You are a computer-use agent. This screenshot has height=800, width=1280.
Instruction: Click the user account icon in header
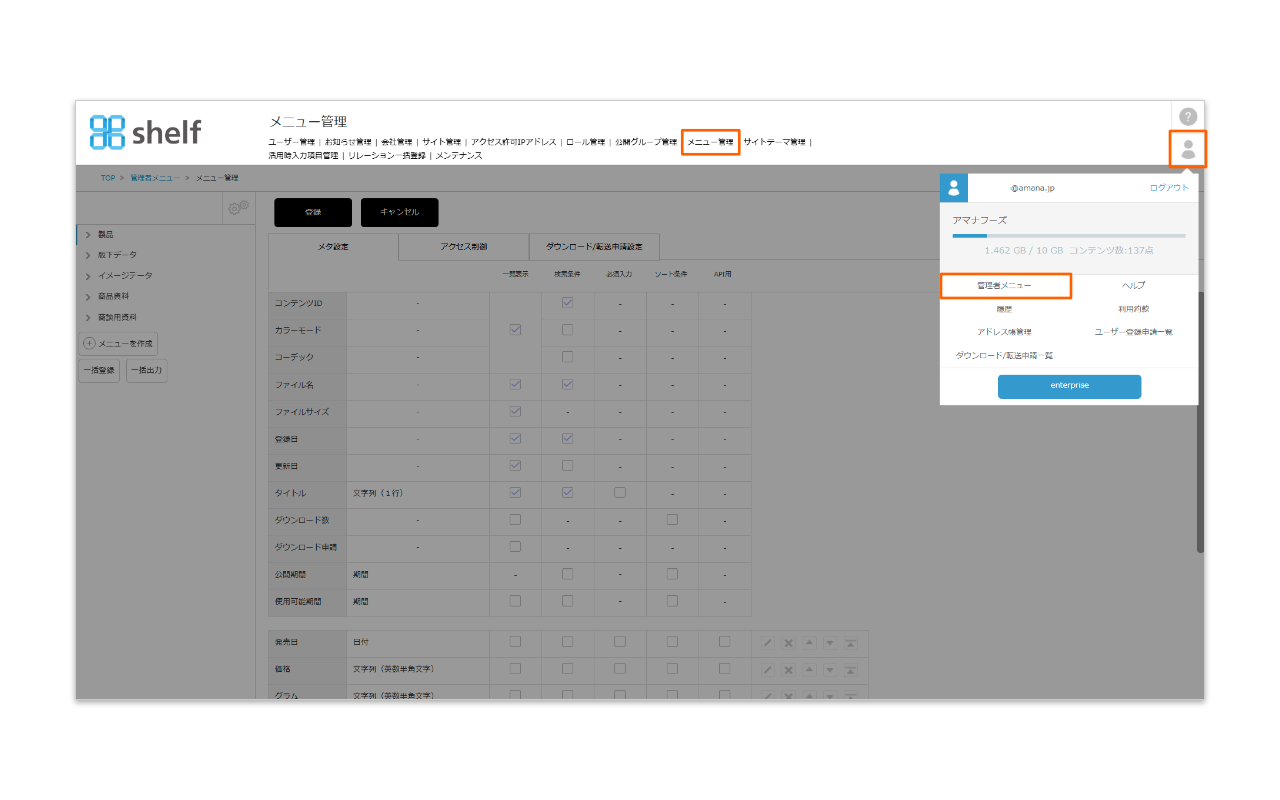click(x=1188, y=149)
